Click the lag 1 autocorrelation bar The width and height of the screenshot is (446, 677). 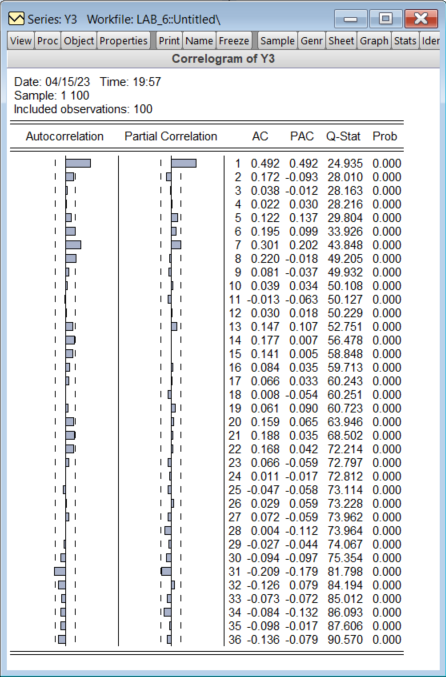78,163
